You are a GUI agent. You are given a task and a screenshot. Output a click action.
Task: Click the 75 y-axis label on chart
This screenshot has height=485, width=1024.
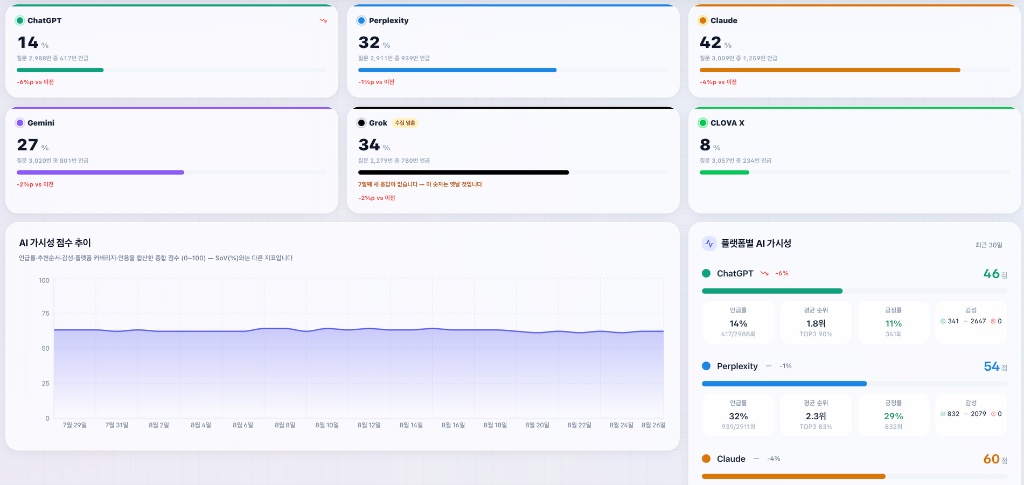point(46,314)
